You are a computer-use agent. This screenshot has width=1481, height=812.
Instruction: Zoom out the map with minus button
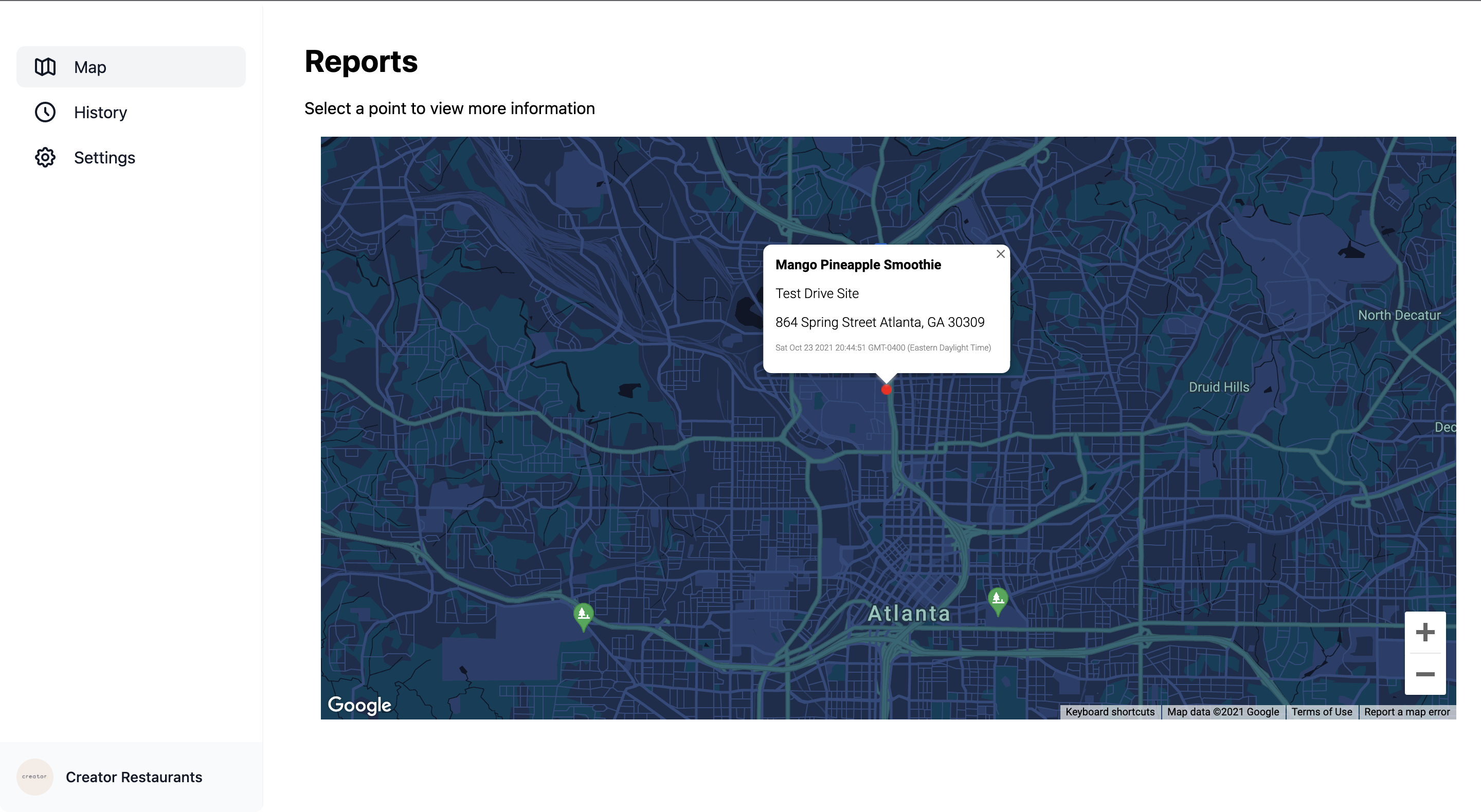1424,674
